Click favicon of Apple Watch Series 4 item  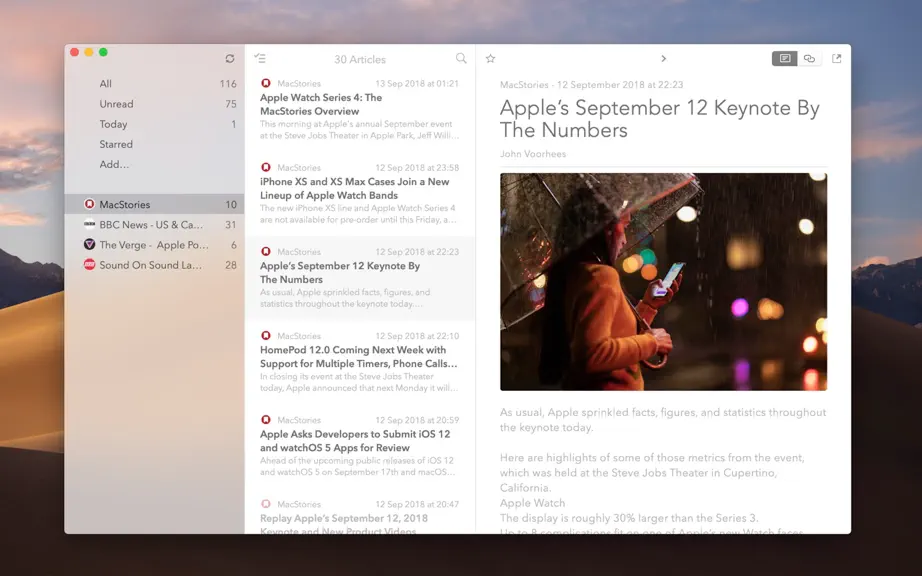(x=266, y=83)
